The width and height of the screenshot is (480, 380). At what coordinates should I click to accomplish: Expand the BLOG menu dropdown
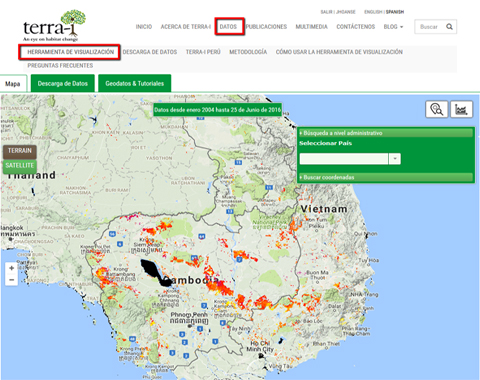pos(393,27)
